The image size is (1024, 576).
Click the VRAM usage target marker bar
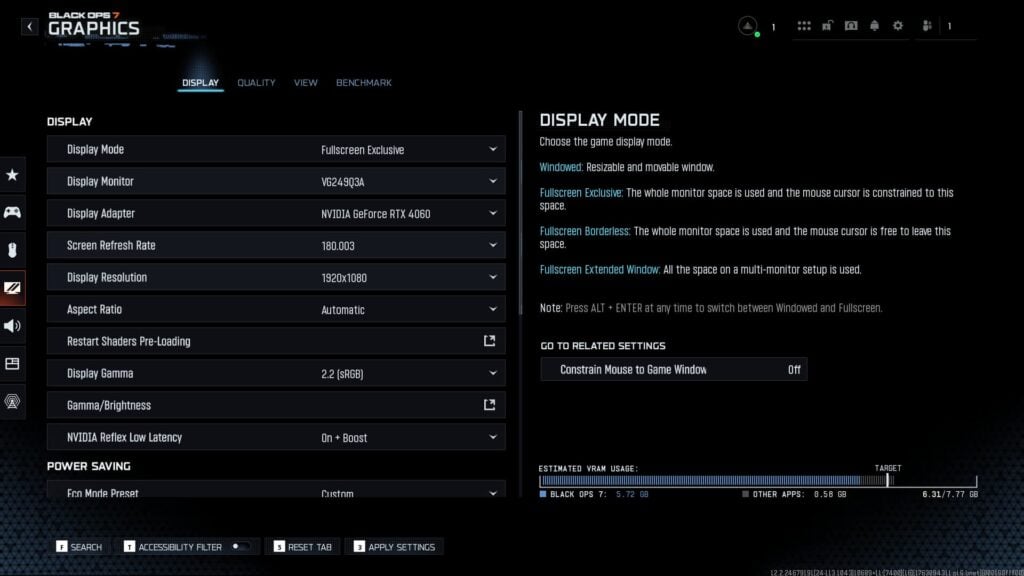(887, 479)
